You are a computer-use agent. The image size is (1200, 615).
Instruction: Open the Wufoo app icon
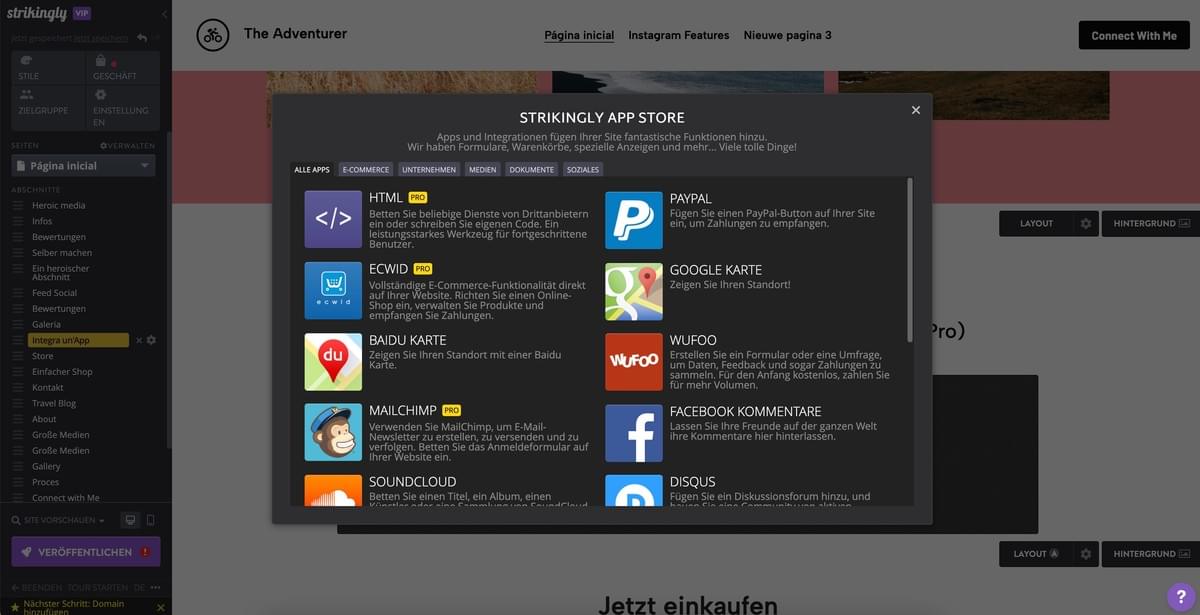pos(634,361)
